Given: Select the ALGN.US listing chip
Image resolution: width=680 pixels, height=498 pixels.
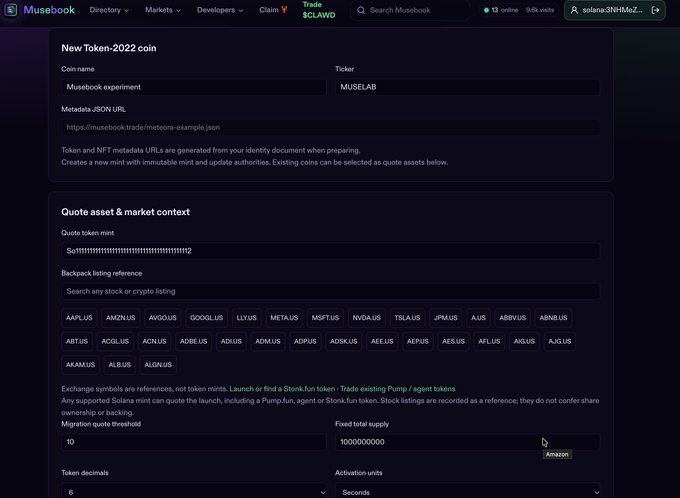Looking at the screenshot, I should click(158, 365).
